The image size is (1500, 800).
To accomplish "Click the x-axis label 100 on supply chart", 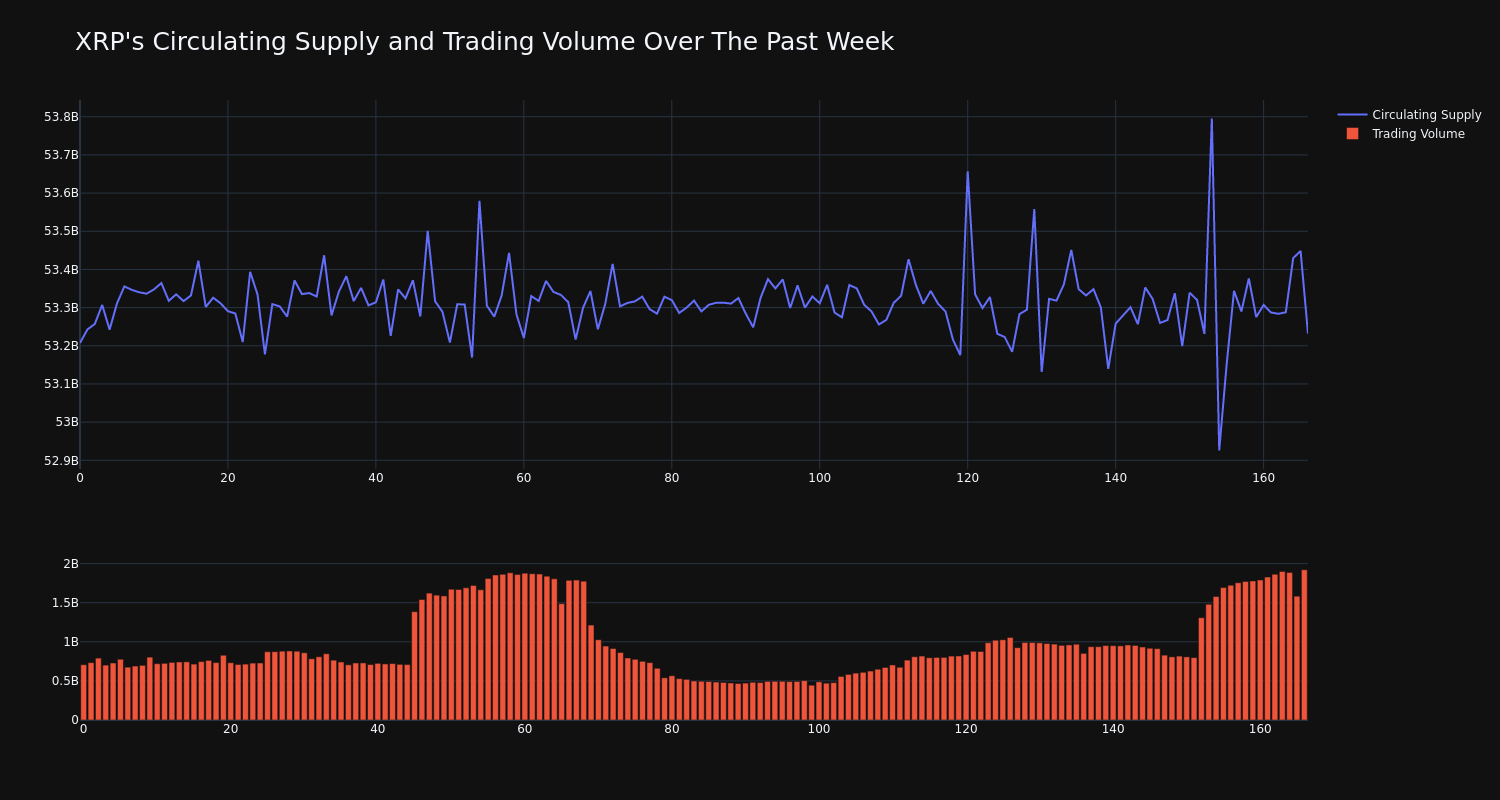I will click(x=819, y=478).
